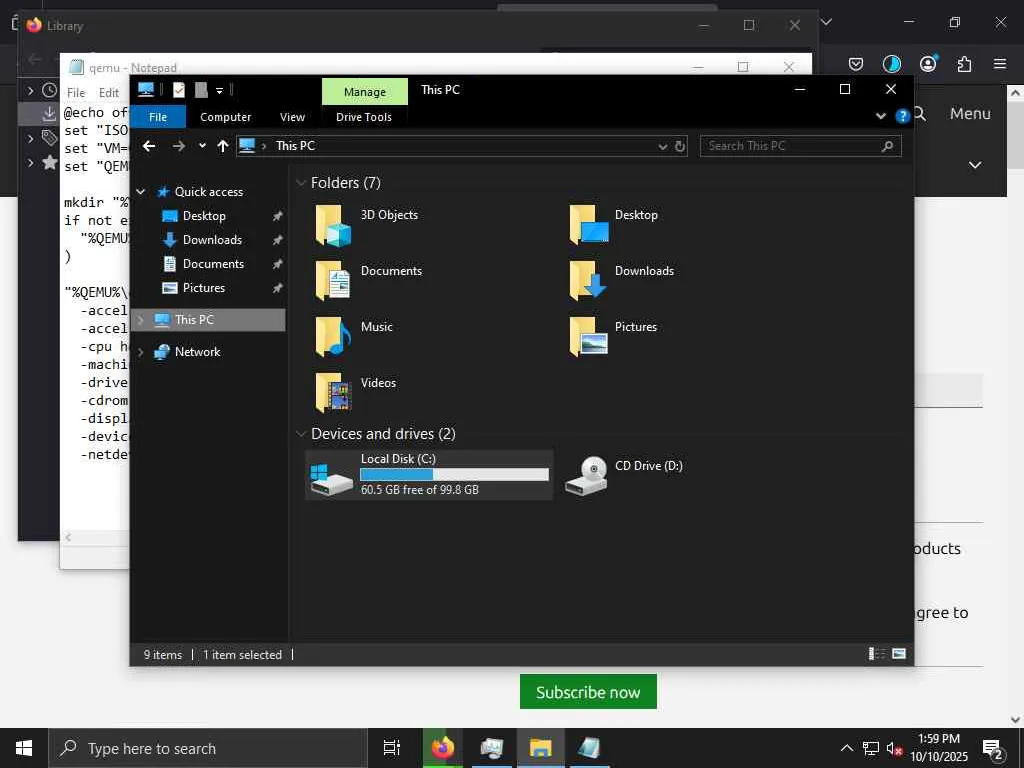
Task: Open the Drive Tools tab
Action: (364, 117)
